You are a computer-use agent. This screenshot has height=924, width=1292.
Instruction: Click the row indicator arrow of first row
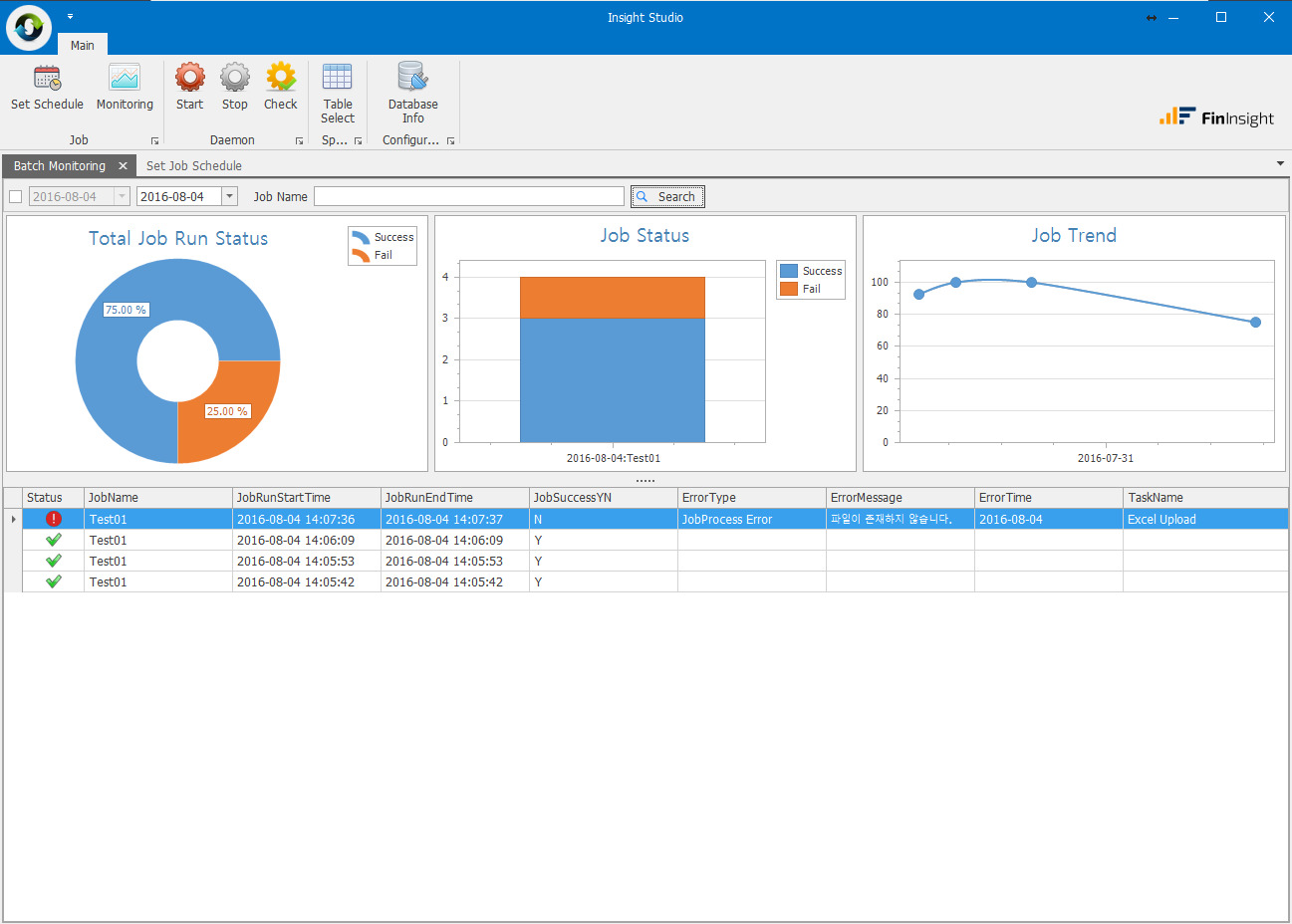click(13, 519)
